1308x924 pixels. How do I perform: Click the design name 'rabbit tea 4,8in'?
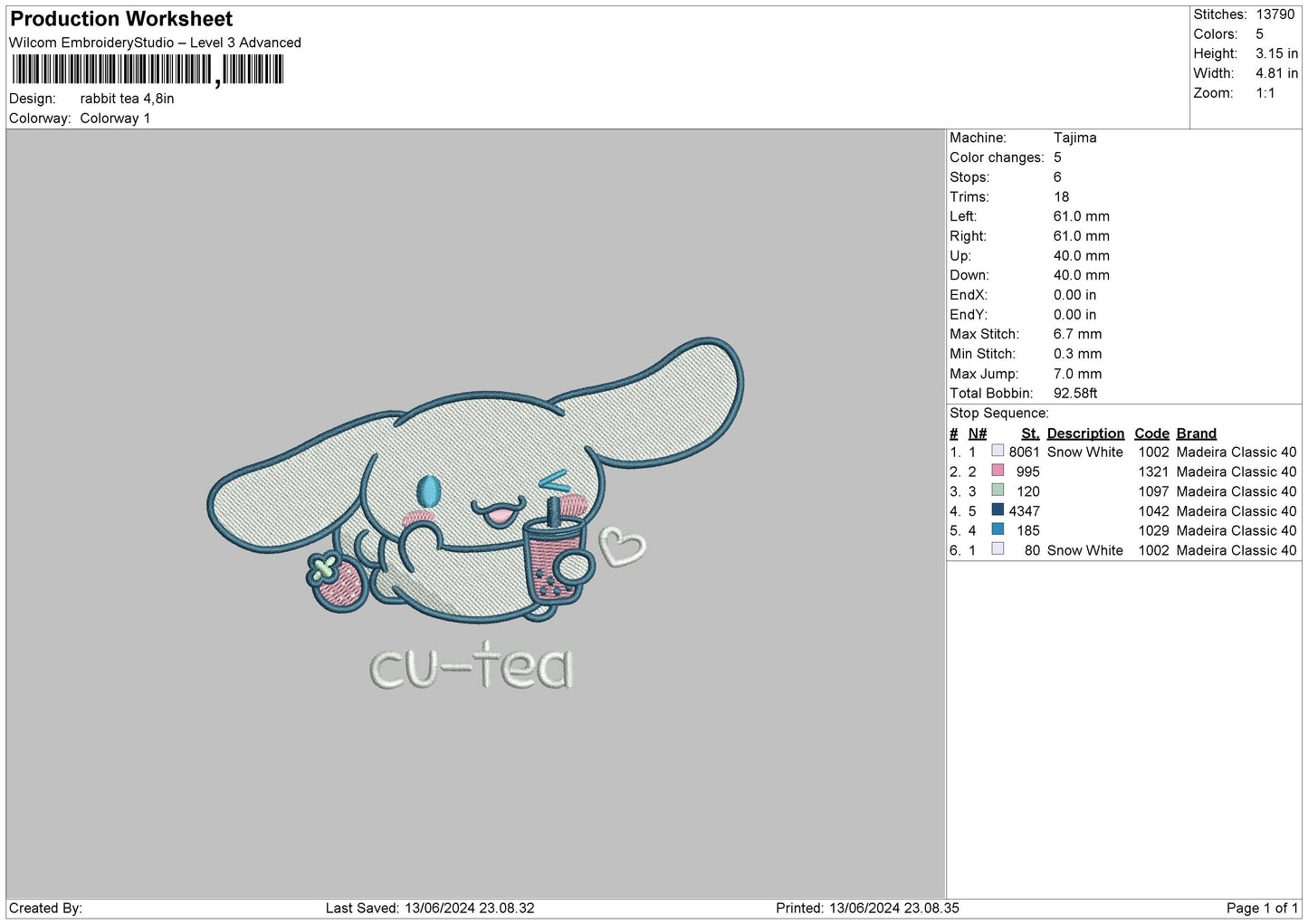127,99
